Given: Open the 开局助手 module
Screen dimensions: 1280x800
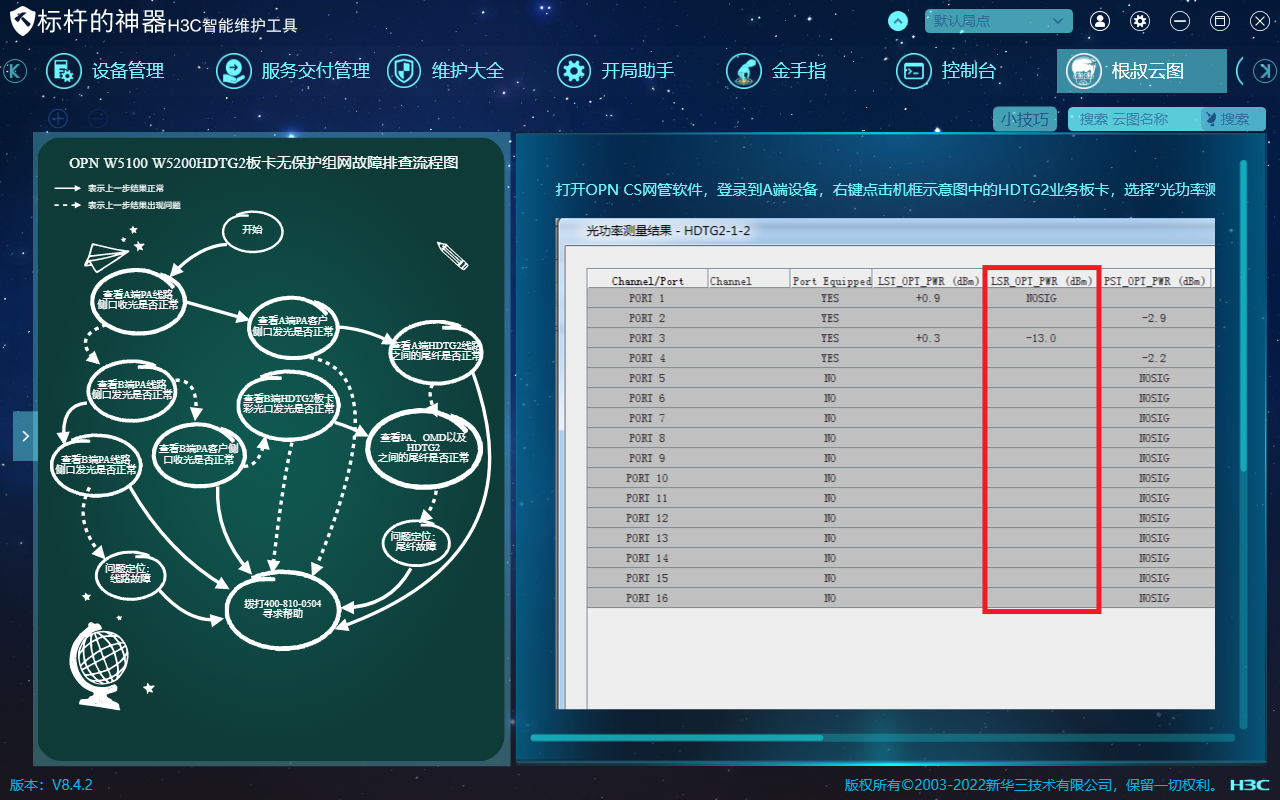Looking at the screenshot, I should coord(615,71).
